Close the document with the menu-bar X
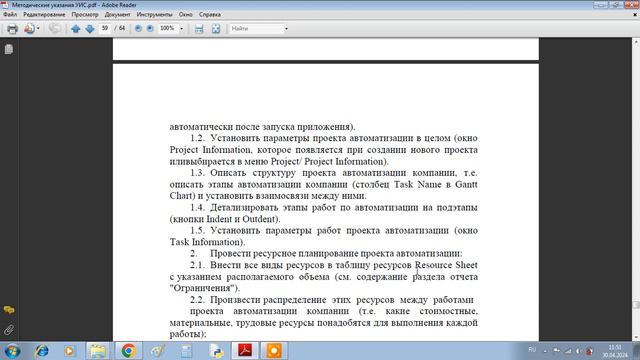This screenshot has height=360, width=640. pos(635,14)
